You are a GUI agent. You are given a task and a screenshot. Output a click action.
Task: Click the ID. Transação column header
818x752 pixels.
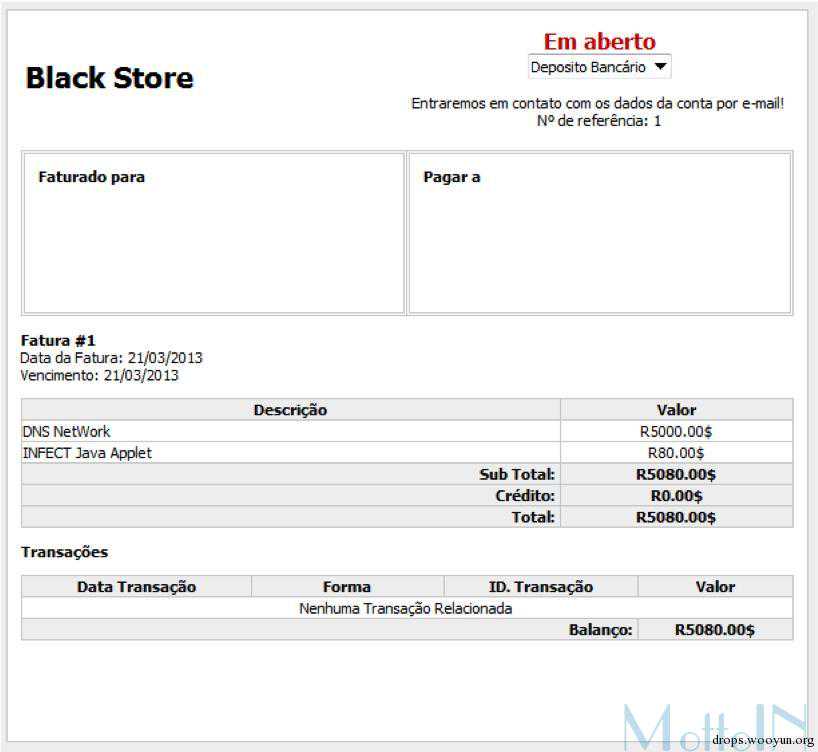tap(541, 587)
